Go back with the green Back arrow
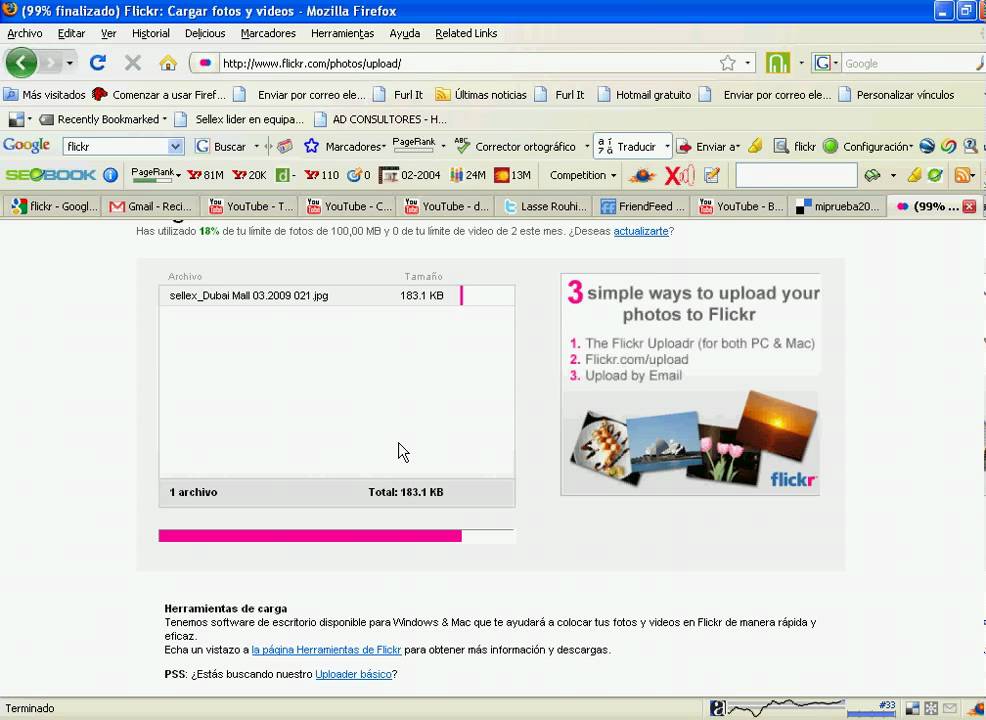This screenshot has height=720, width=986. pyautogui.click(x=21, y=63)
